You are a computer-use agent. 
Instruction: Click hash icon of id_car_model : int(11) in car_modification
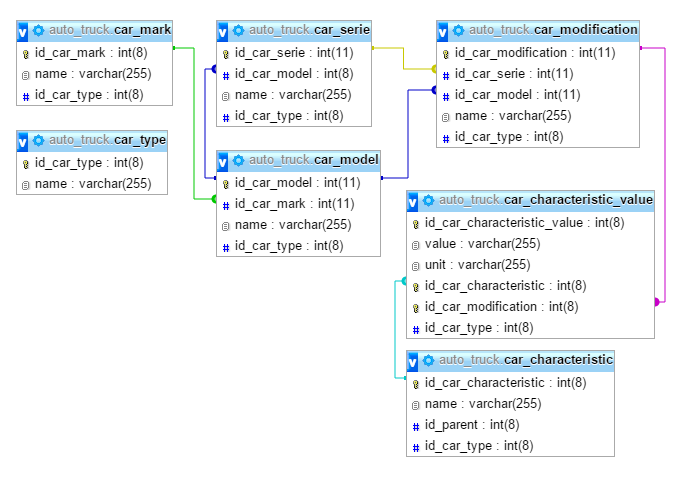pos(446,97)
